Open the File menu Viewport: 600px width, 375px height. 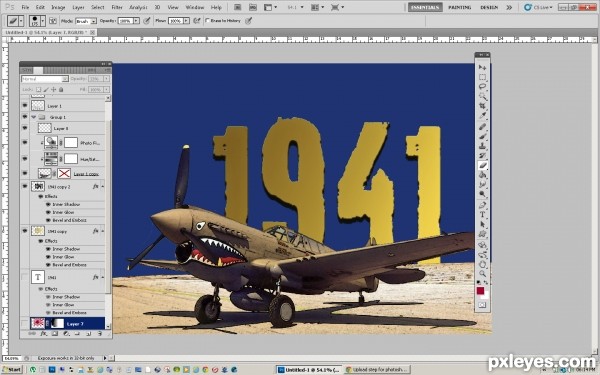(x=25, y=7)
